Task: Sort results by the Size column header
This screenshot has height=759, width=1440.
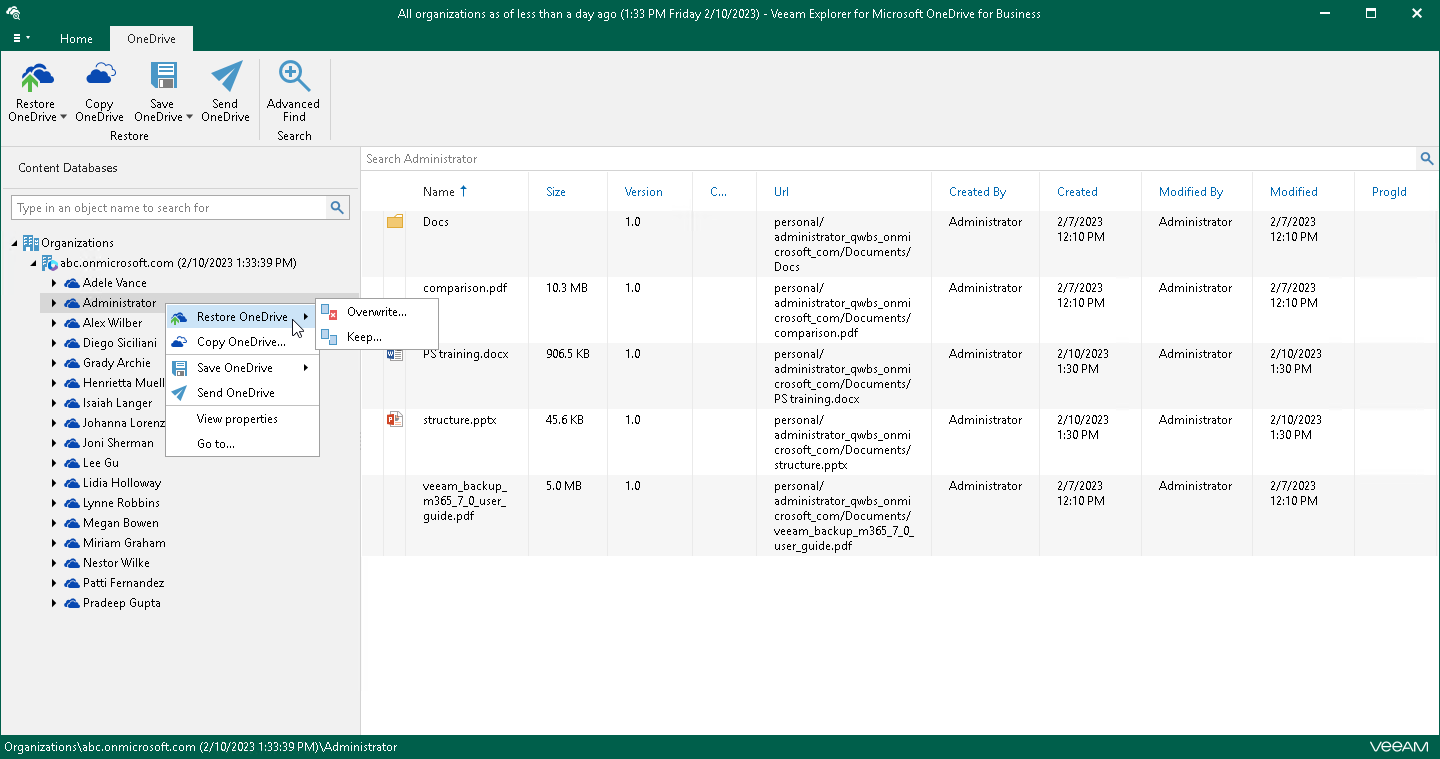Action: (x=557, y=191)
